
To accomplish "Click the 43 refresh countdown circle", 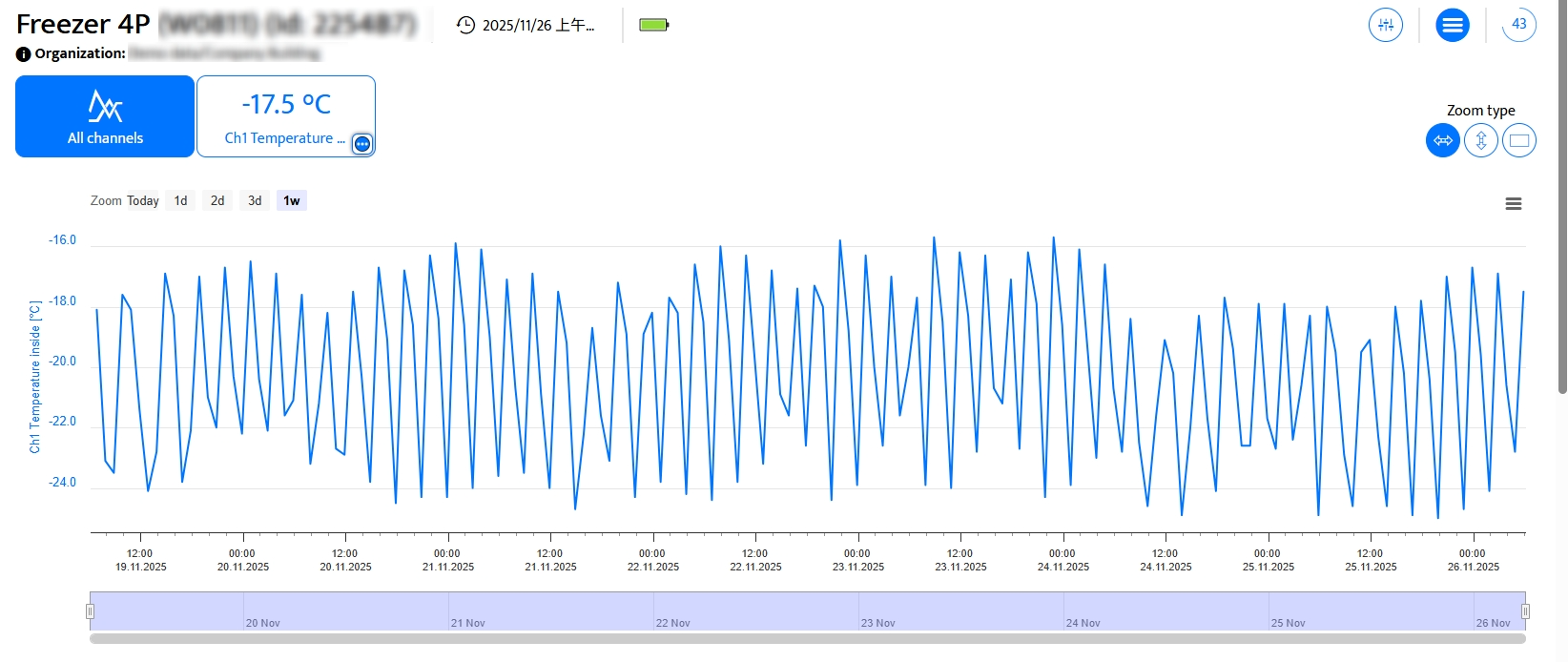I will tap(1518, 25).
